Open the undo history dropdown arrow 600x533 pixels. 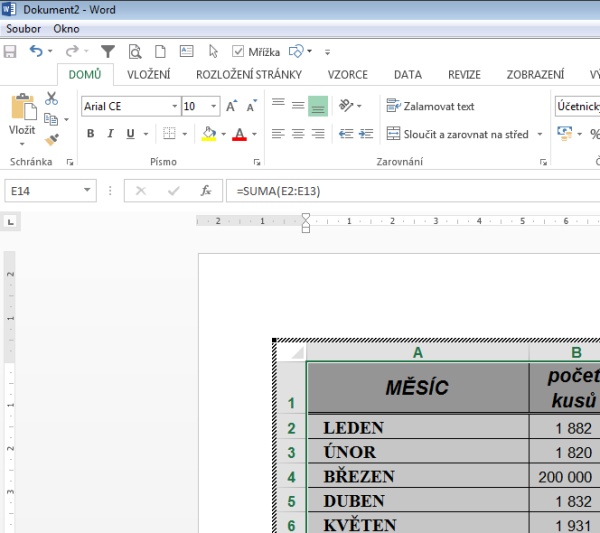tap(50, 51)
